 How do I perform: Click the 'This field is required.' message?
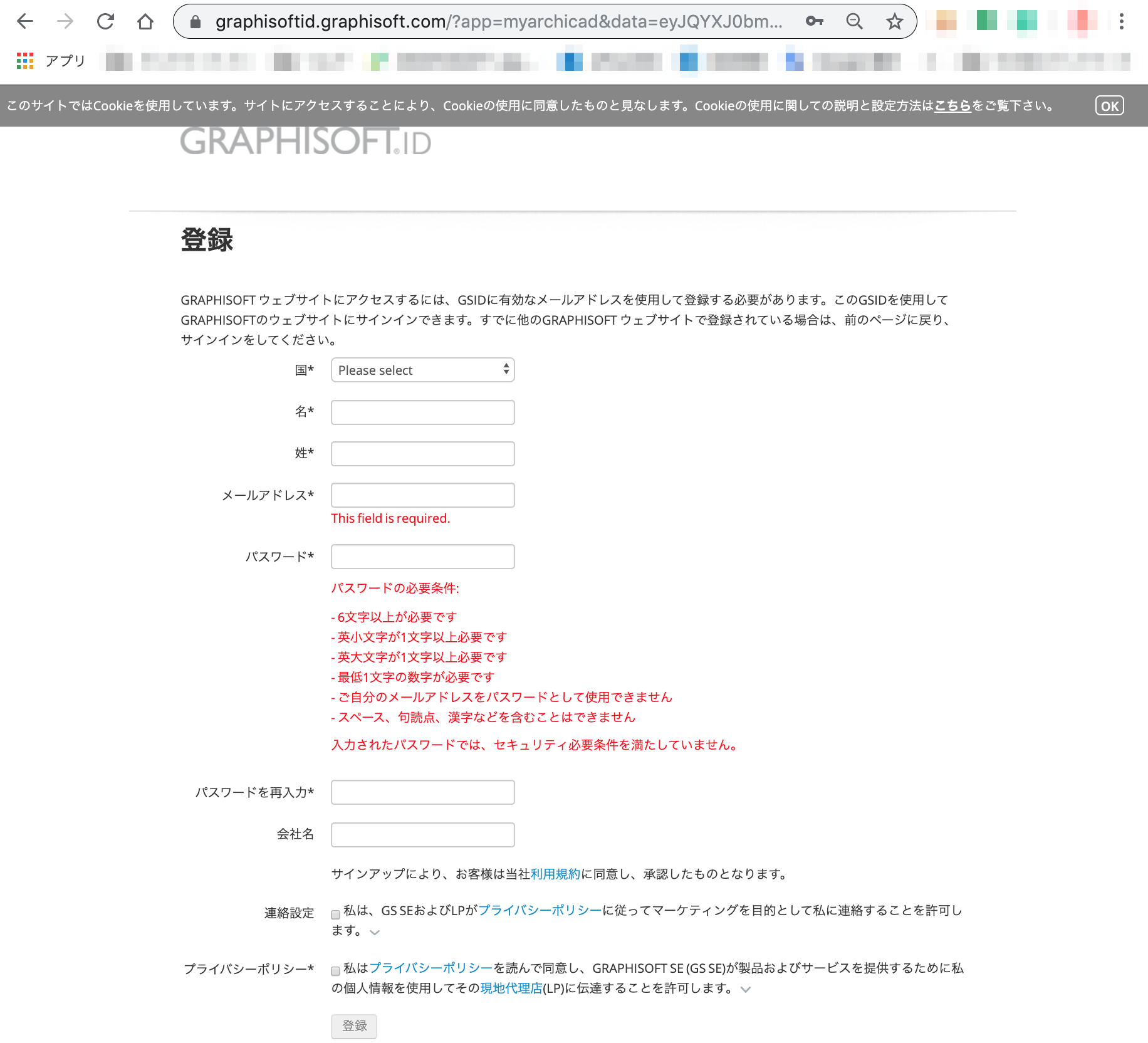[x=390, y=518]
